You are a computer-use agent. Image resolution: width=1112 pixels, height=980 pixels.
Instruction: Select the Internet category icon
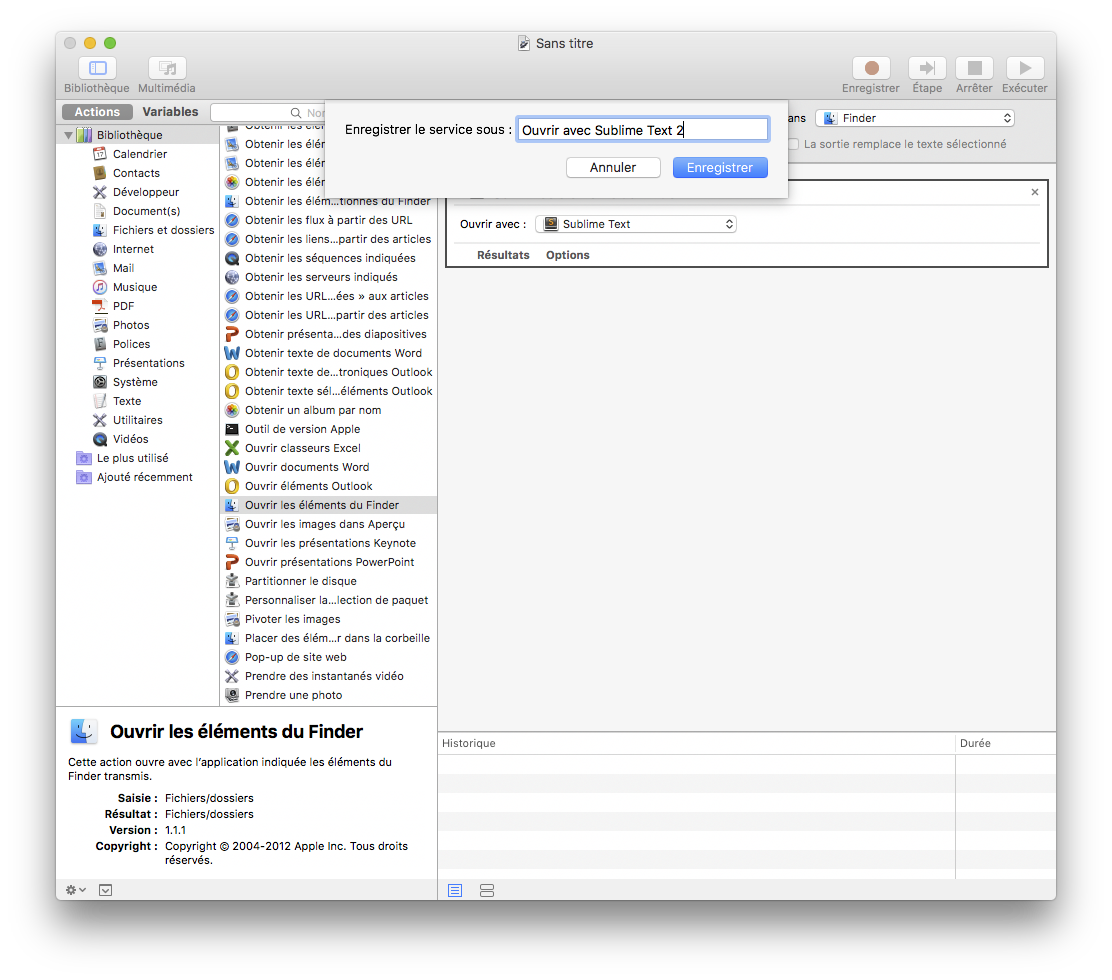[x=100, y=249]
